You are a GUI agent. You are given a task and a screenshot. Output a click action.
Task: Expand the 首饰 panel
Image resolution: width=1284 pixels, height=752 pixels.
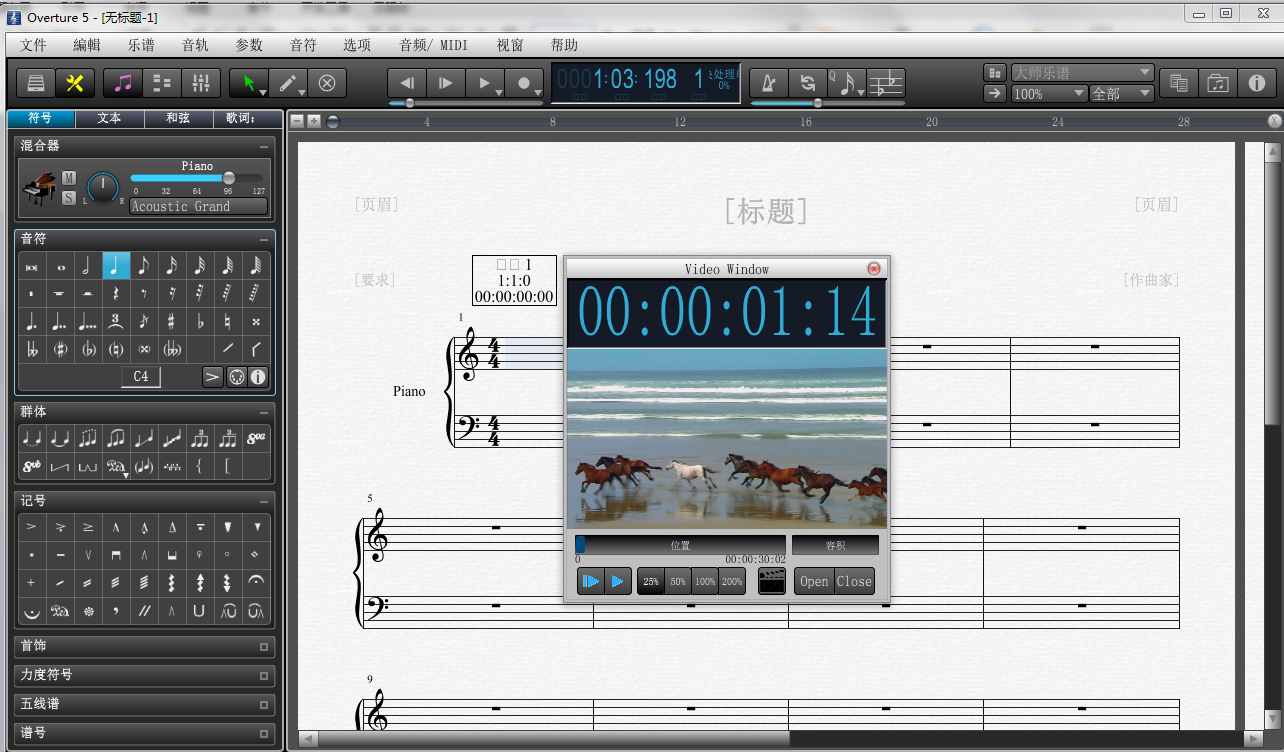145,646
